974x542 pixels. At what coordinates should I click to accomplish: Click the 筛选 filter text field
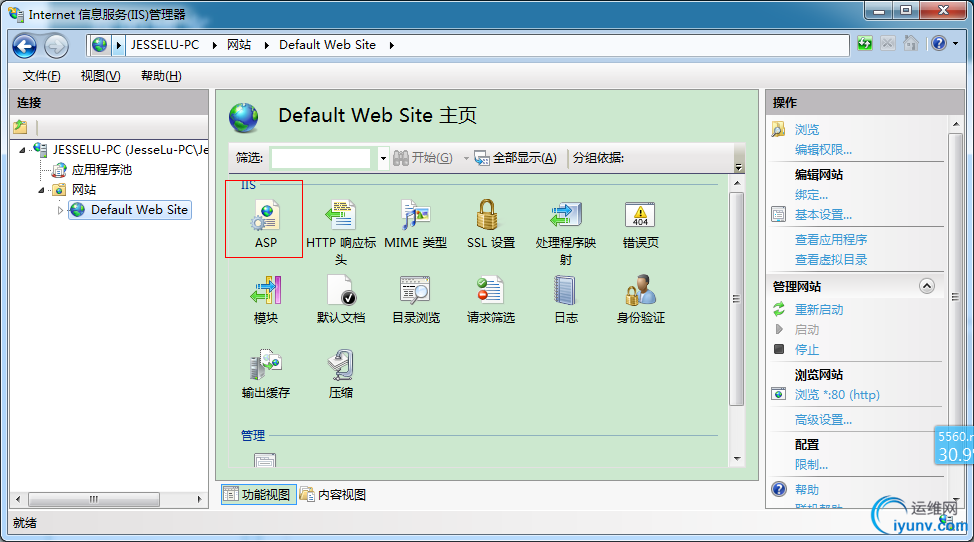321,158
